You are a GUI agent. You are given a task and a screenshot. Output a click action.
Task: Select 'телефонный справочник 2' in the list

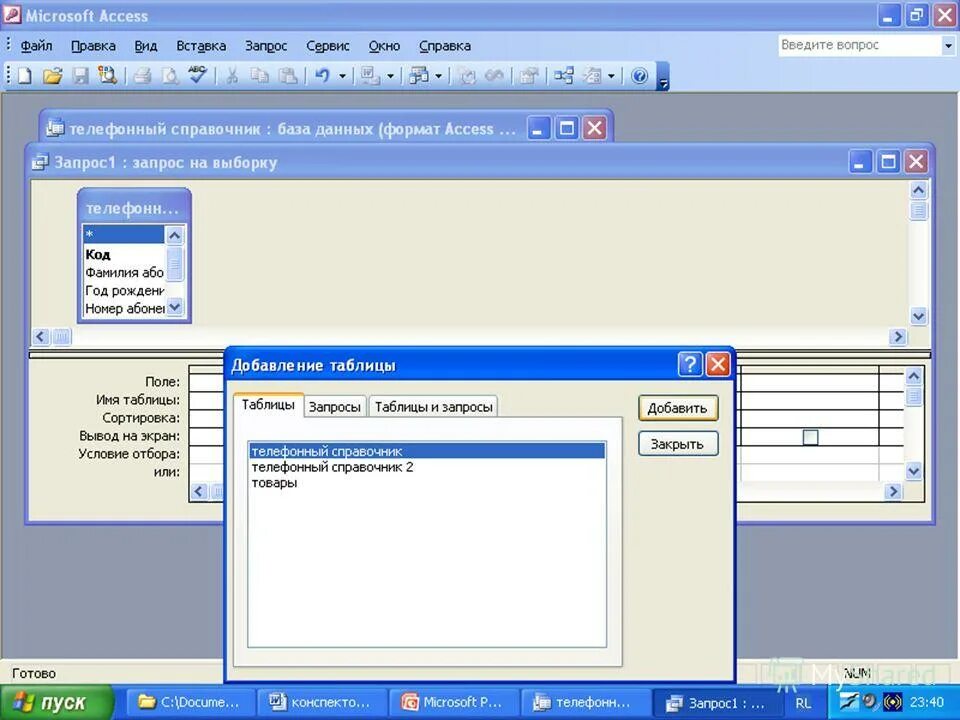tap(427, 467)
